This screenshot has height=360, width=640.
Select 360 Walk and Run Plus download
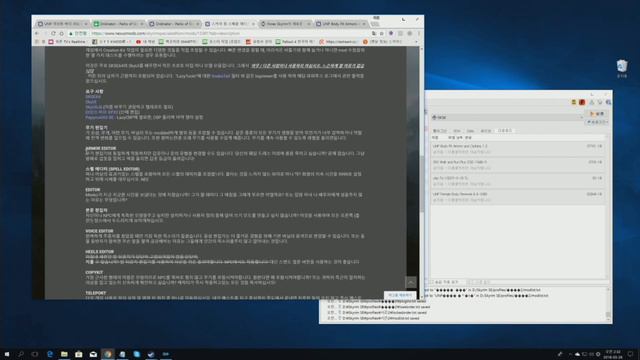(518, 165)
